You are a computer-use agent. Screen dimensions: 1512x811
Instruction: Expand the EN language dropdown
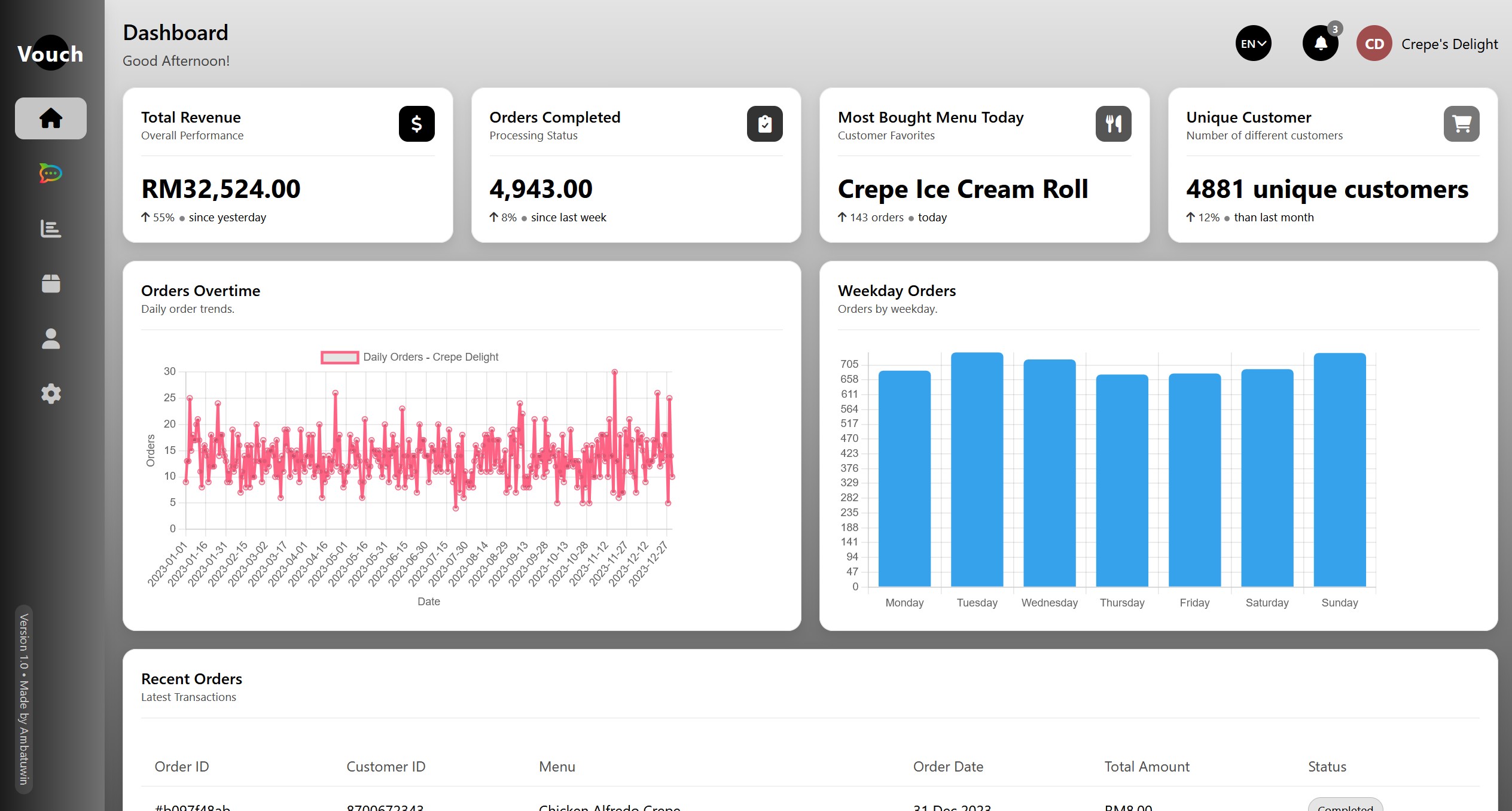coord(1254,43)
